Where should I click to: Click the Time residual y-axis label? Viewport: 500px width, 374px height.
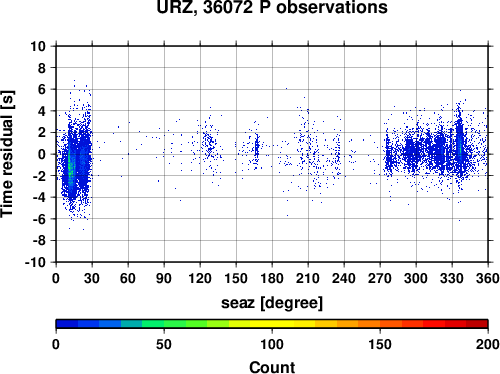pos(7,154)
